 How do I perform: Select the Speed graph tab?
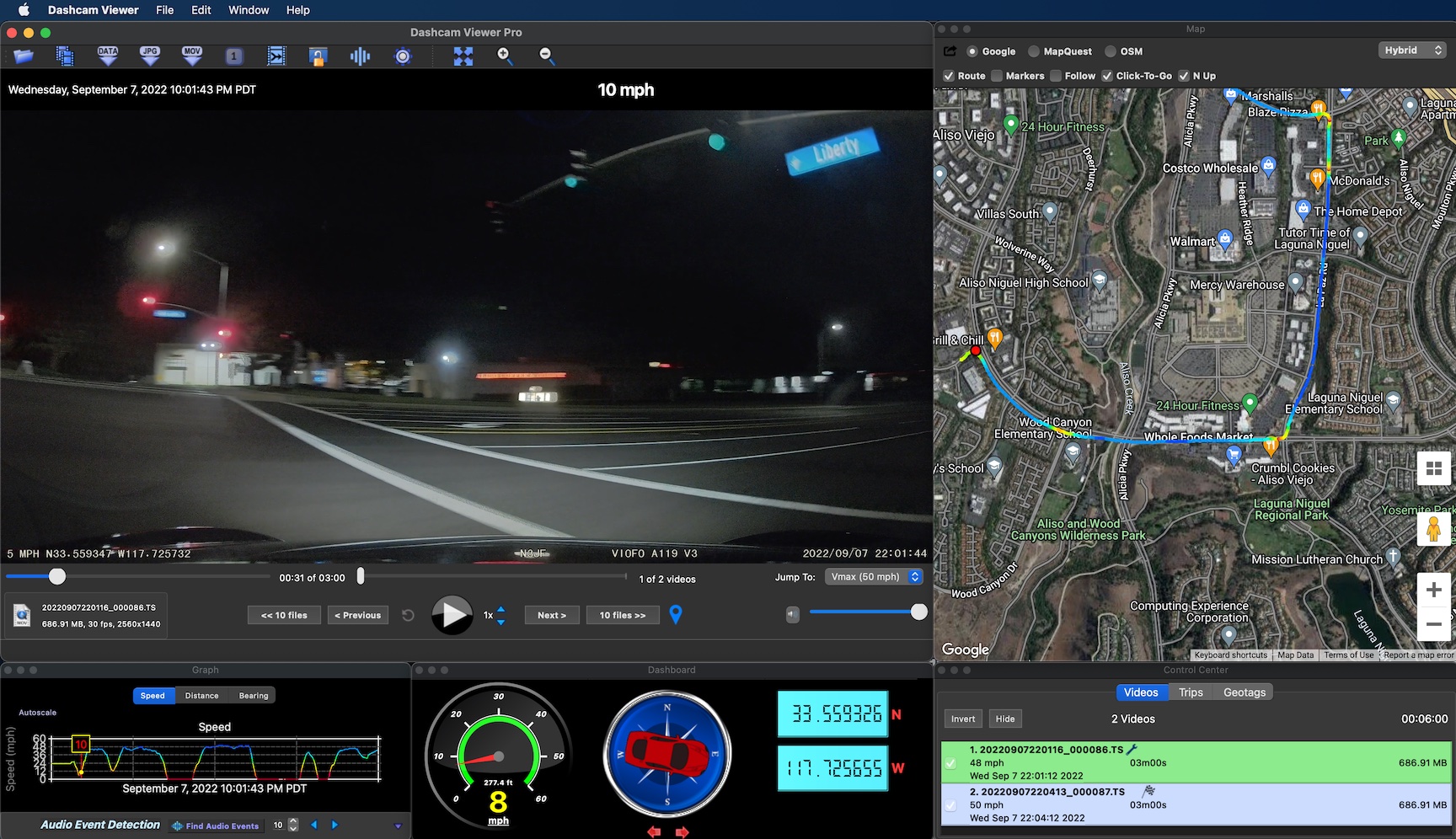153,696
